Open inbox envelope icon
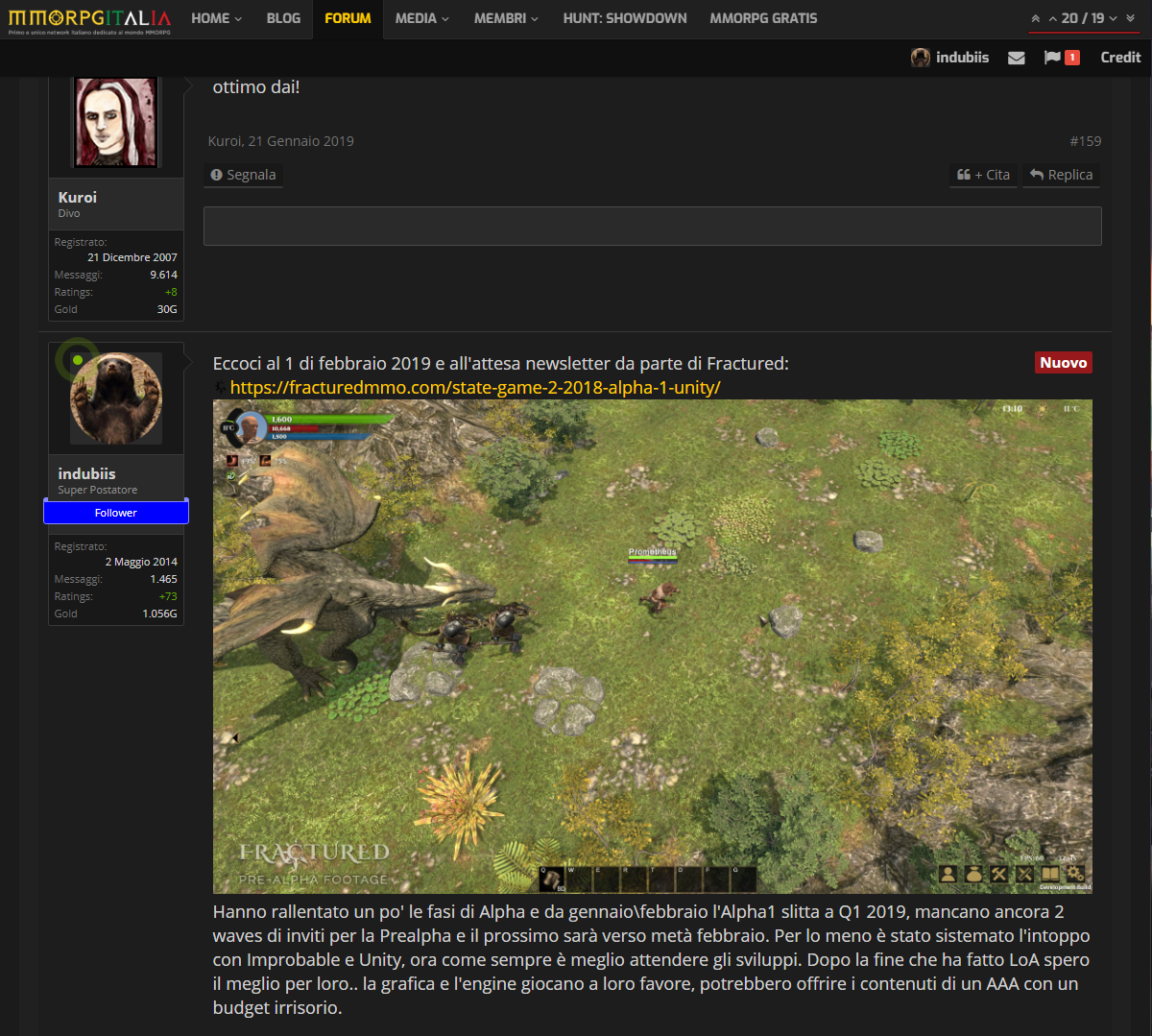 (x=1017, y=58)
